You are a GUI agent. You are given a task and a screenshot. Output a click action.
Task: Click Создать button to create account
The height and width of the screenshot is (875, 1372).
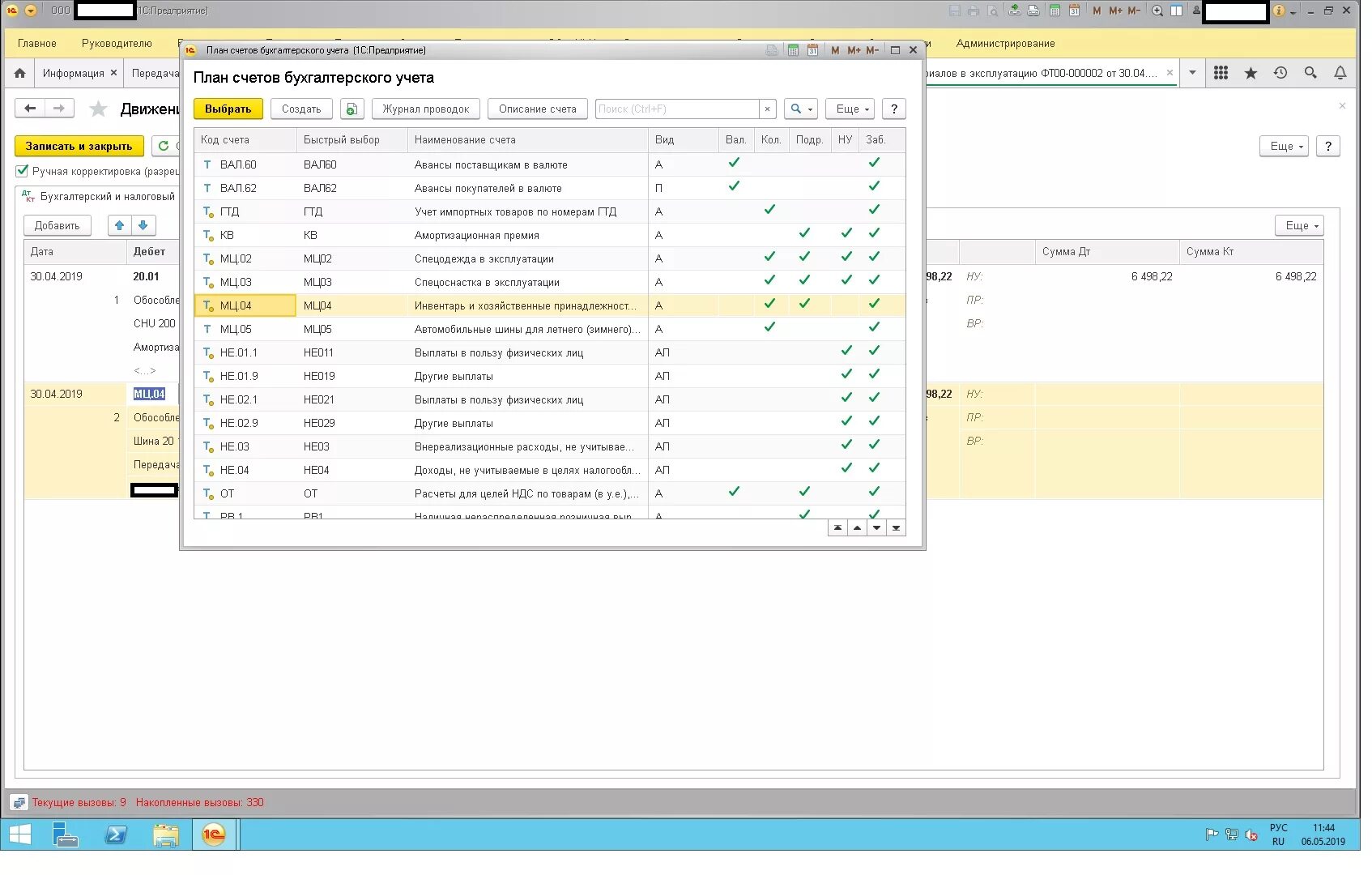tap(301, 109)
